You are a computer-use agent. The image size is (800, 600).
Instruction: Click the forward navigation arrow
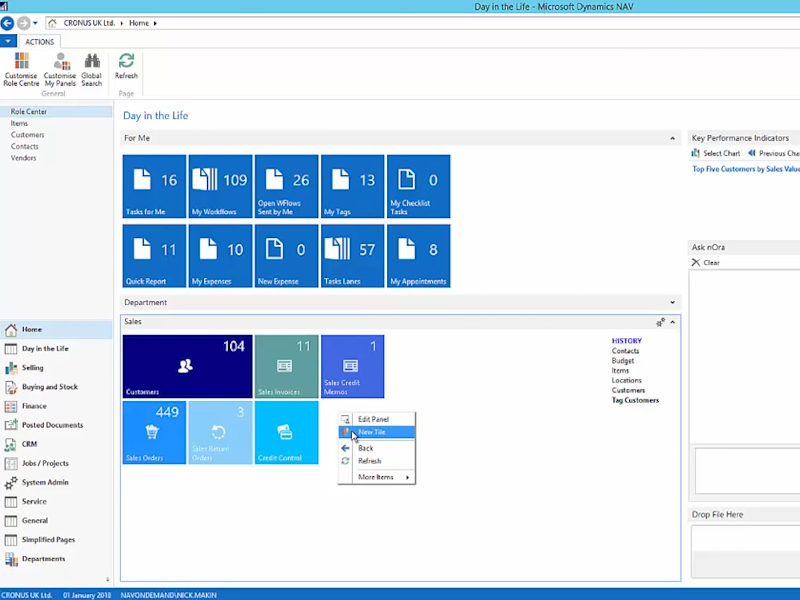click(x=23, y=23)
